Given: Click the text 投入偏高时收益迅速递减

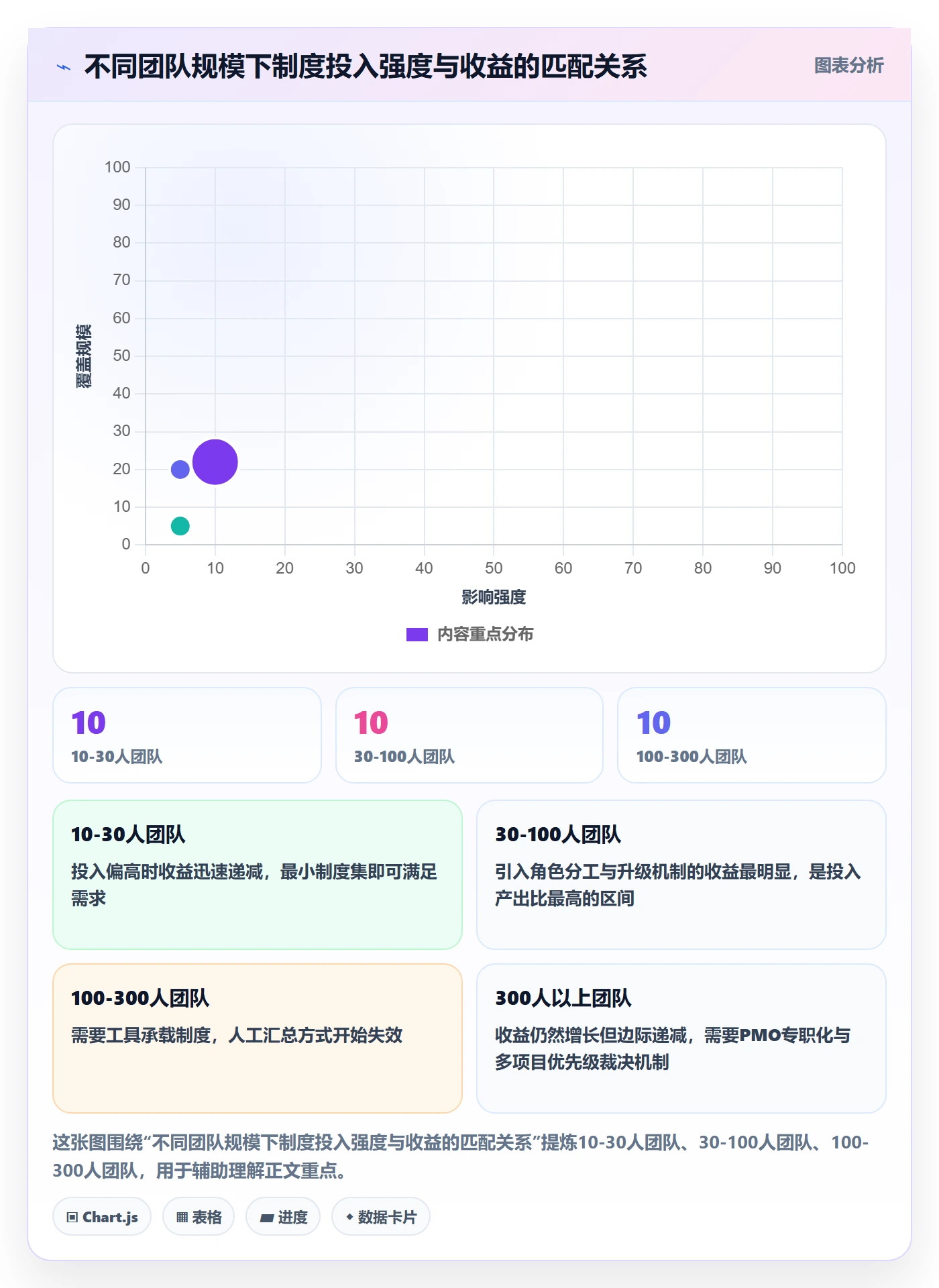Looking at the screenshot, I should click(167, 872).
